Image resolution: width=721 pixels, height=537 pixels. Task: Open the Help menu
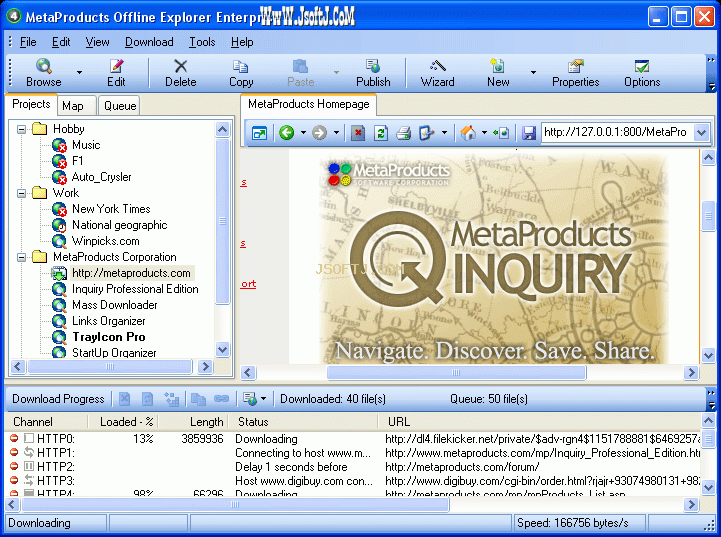242,42
